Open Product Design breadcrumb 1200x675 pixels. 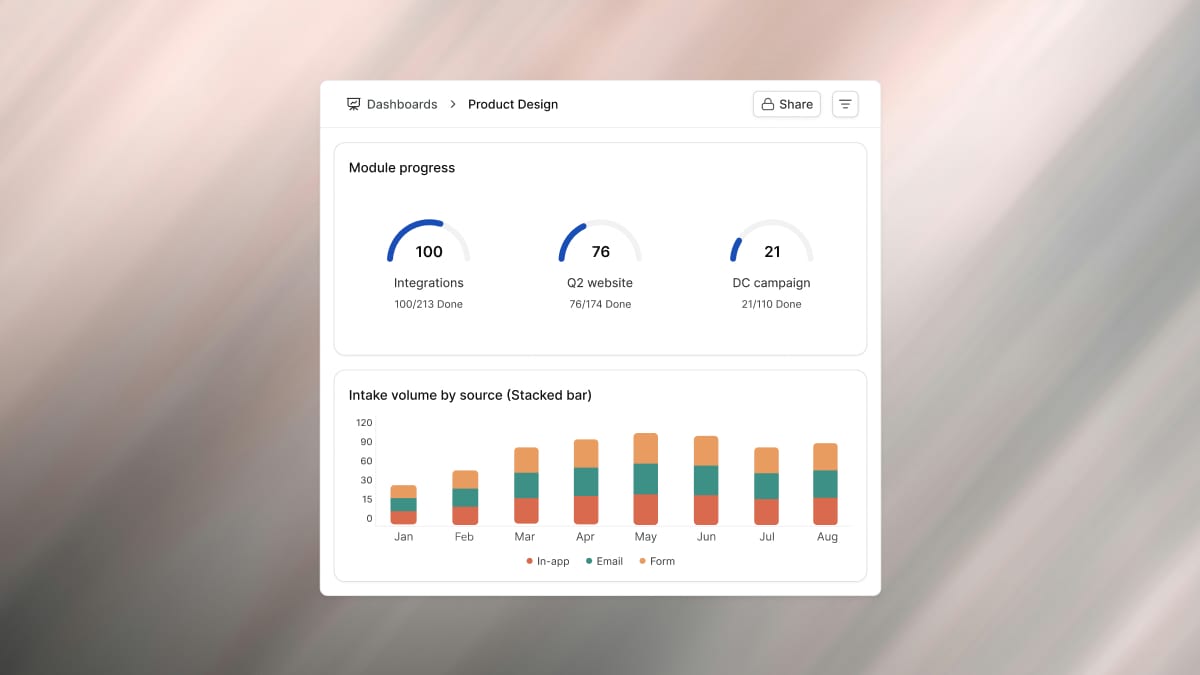513,104
